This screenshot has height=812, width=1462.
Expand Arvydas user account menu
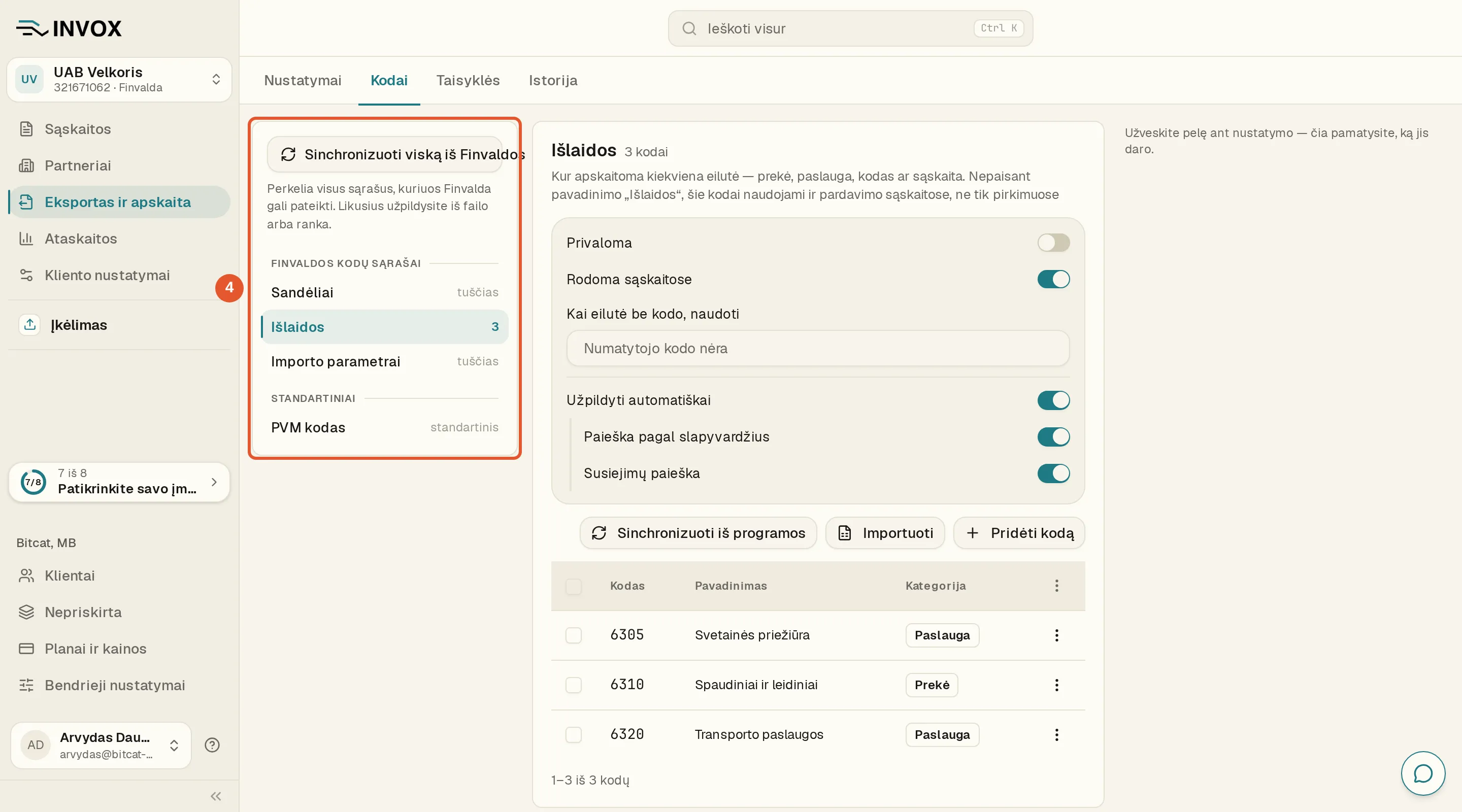101,745
